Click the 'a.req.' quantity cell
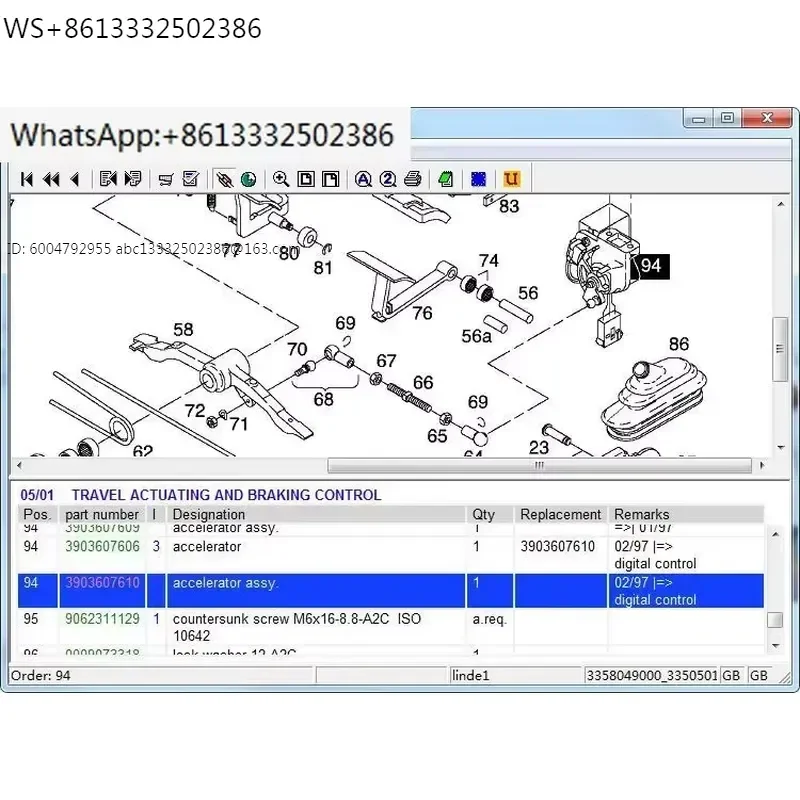This screenshot has height=800, width=800. [x=489, y=619]
